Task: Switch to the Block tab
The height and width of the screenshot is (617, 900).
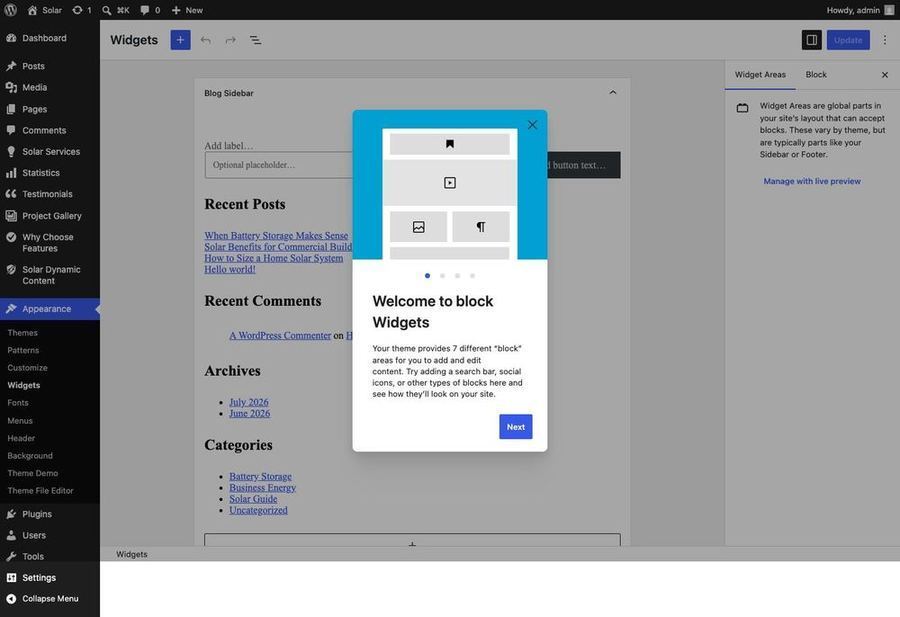Action: 816,75
